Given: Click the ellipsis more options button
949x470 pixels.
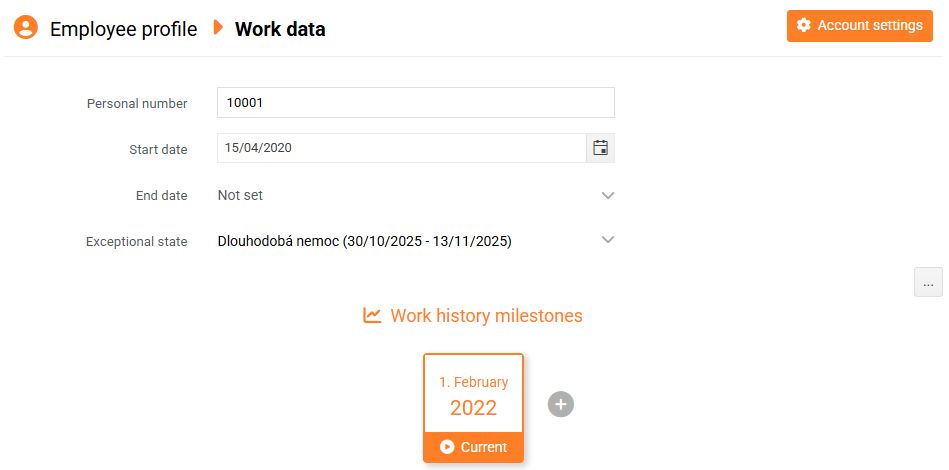Looking at the screenshot, I should click(x=928, y=283).
